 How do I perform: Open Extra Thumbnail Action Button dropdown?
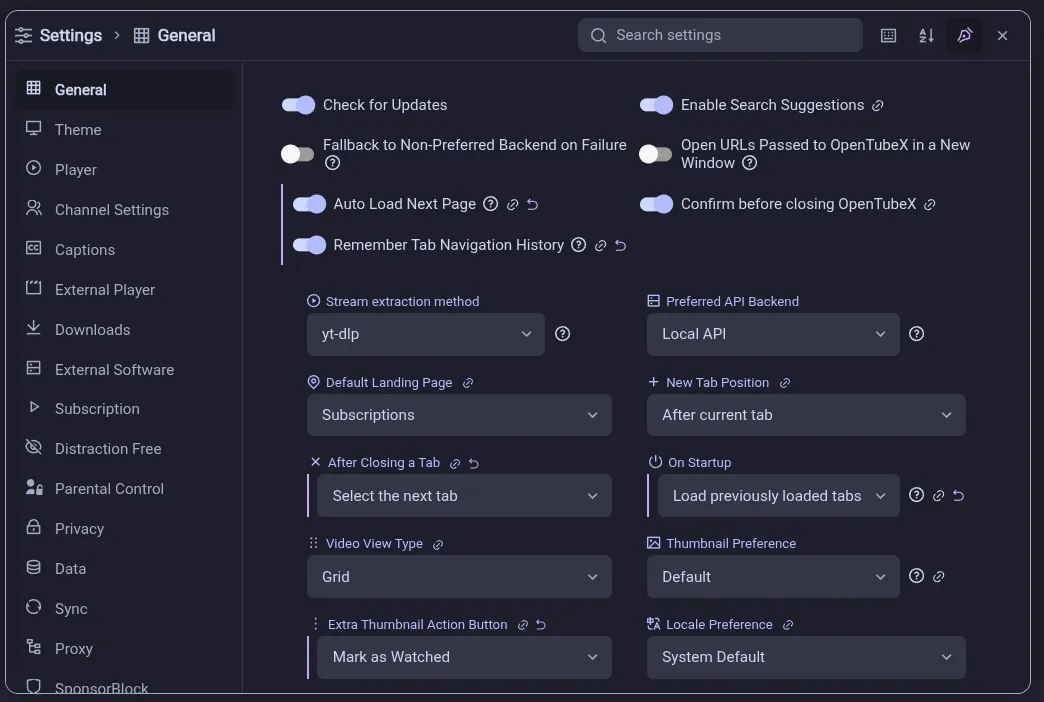click(464, 657)
